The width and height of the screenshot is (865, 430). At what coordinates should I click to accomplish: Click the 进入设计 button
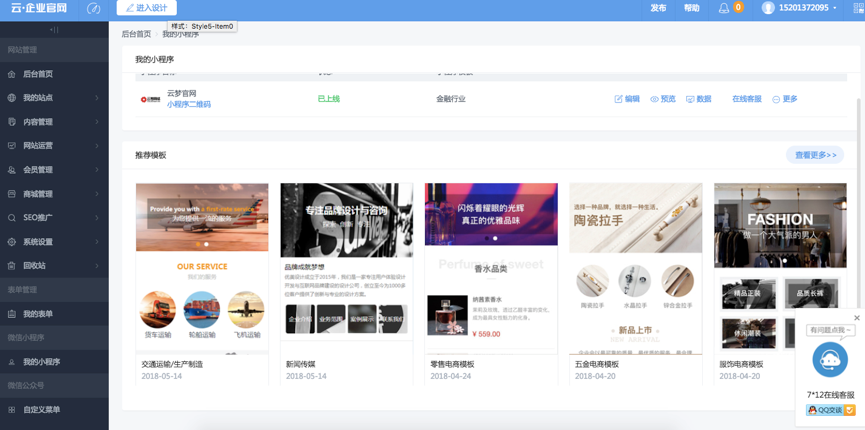point(146,8)
